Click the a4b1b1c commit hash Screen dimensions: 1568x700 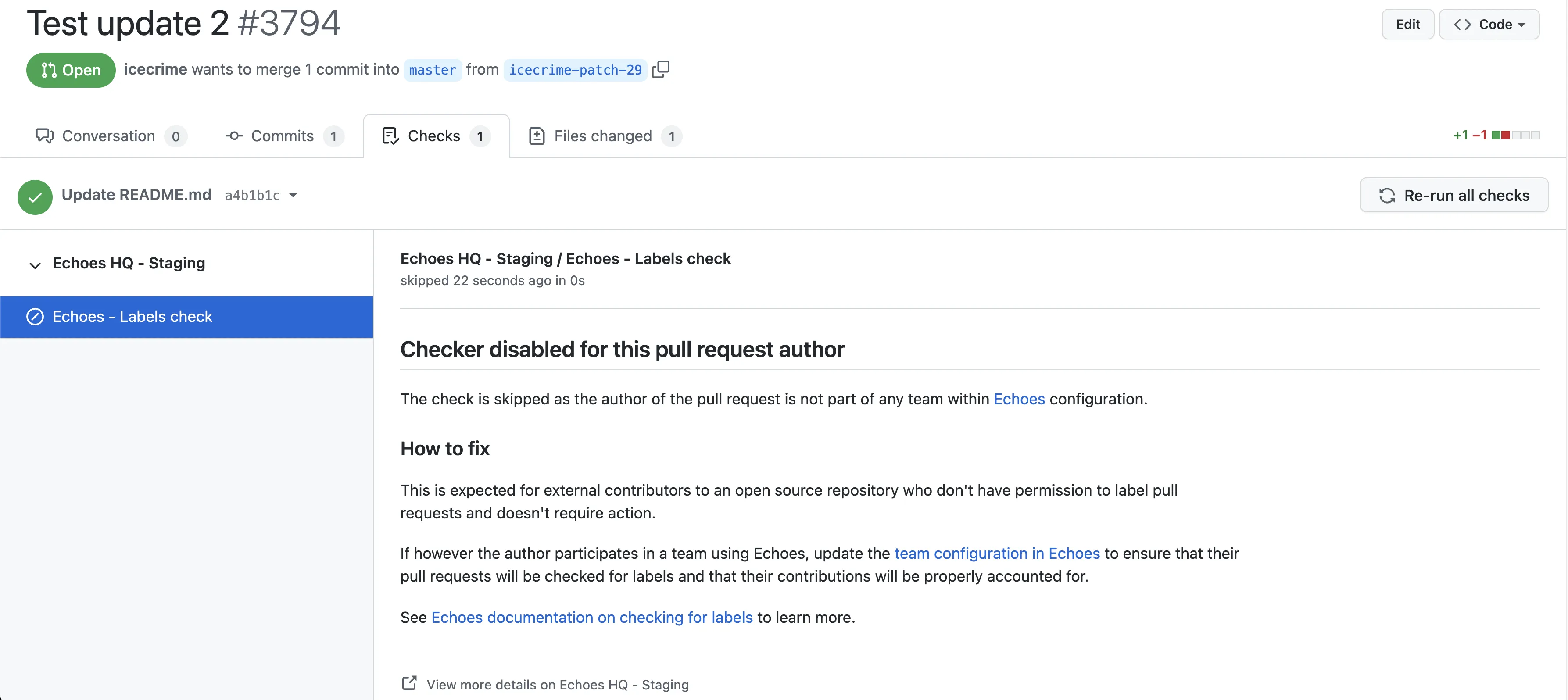pyautogui.click(x=252, y=195)
